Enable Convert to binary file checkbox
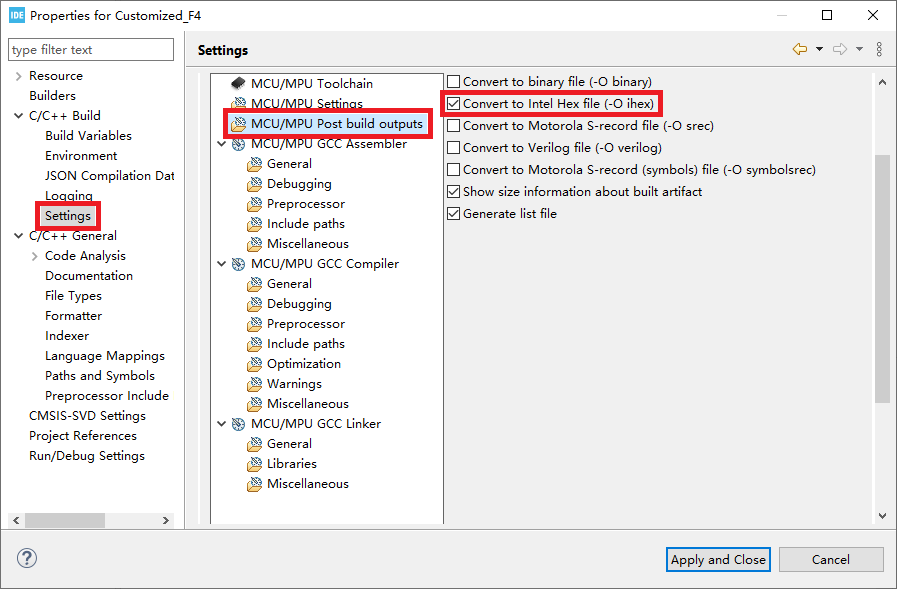This screenshot has height=589, width=897. (454, 81)
